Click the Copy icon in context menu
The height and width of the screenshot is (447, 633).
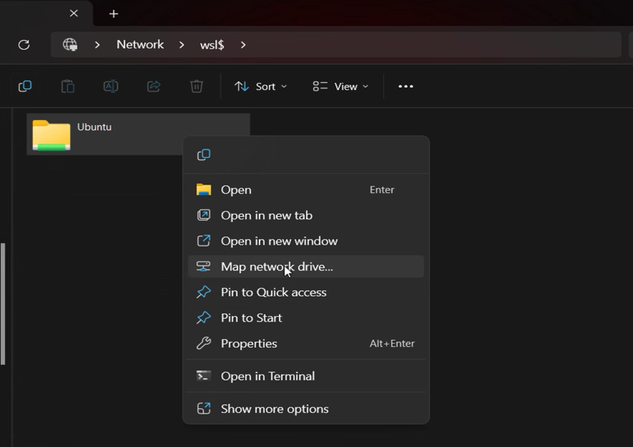coord(204,155)
